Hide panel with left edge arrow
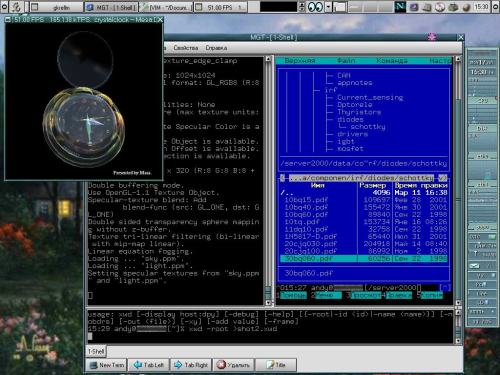Viewport: 500px width, 375px height. 4,7
